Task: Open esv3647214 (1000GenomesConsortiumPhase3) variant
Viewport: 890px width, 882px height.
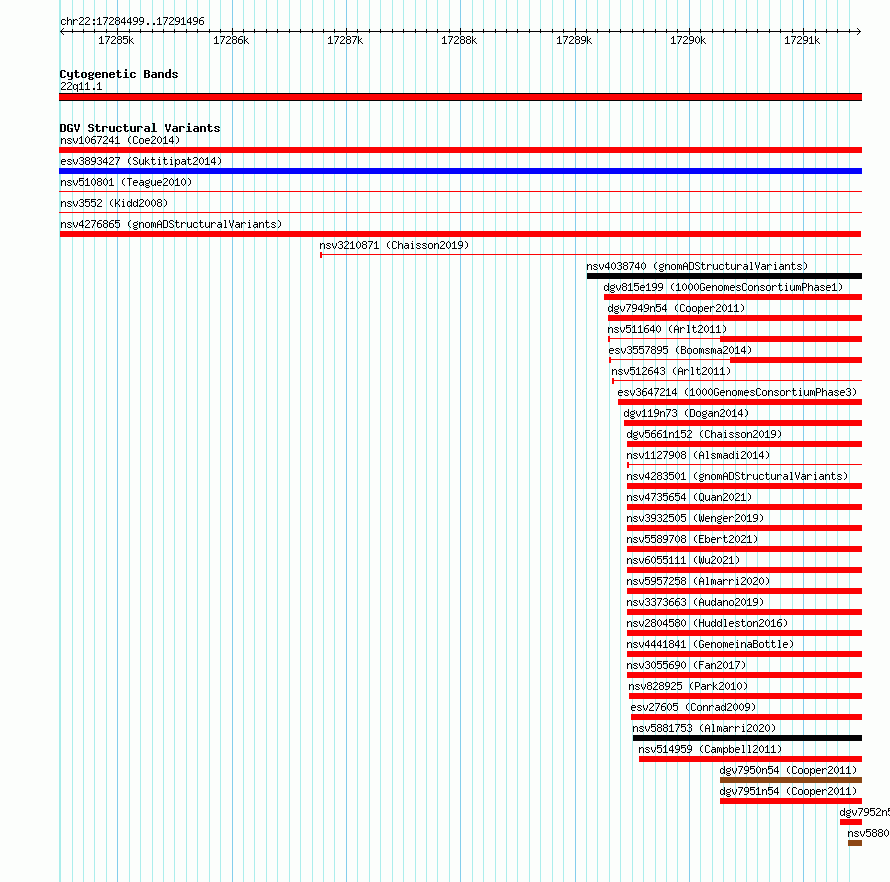Action: pyautogui.click(x=737, y=392)
